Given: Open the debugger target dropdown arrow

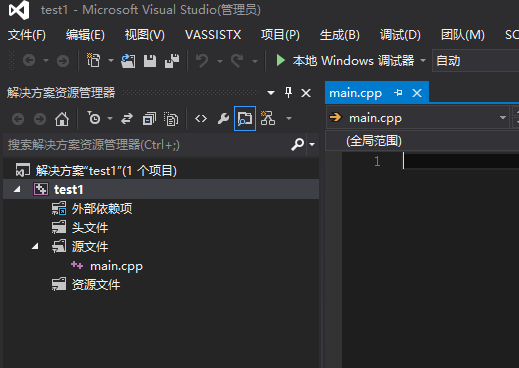Looking at the screenshot, I should coord(423,61).
